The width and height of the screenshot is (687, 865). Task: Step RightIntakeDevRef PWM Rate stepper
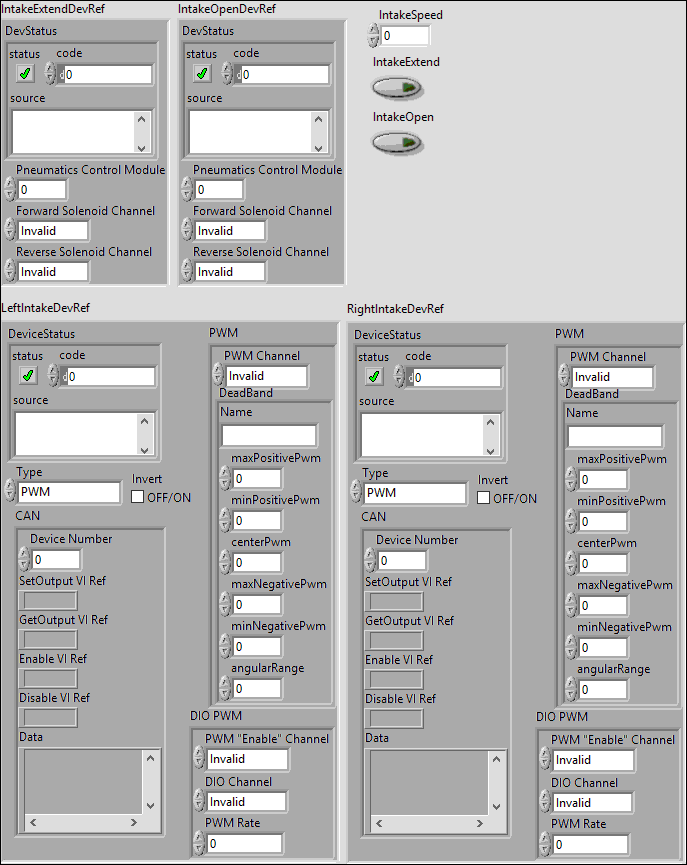coord(545,845)
